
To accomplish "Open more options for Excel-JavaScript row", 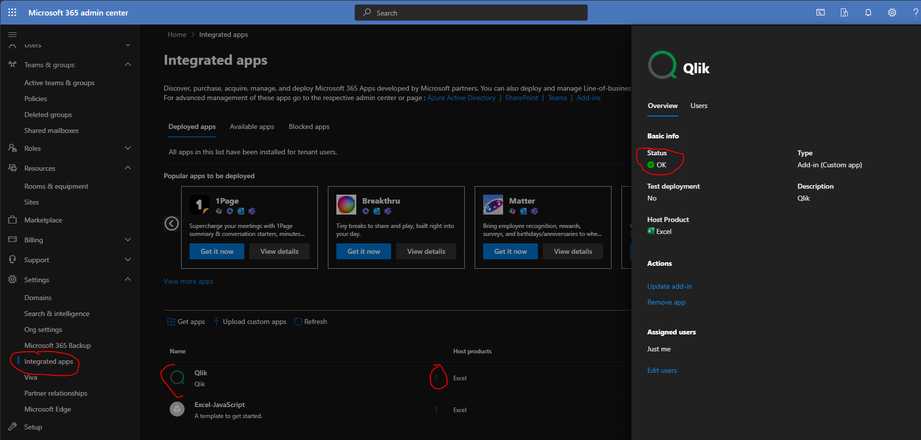I will (436, 409).
